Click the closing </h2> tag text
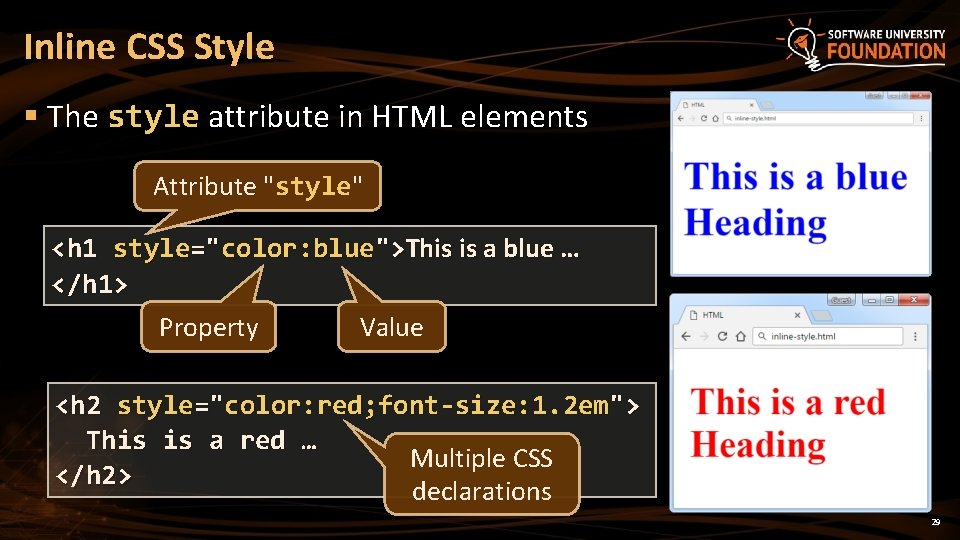The height and width of the screenshot is (540, 960). coord(94,475)
